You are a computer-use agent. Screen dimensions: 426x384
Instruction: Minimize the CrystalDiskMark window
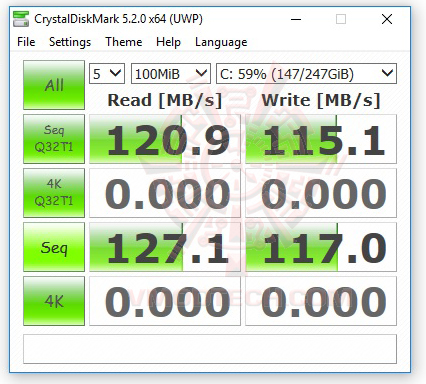point(296,19)
